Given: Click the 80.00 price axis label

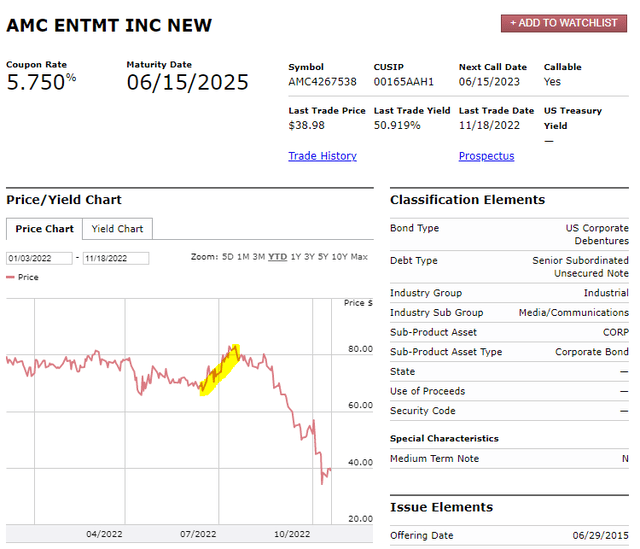Looking at the screenshot, I should pyautogui.click(x=360, y=349).
